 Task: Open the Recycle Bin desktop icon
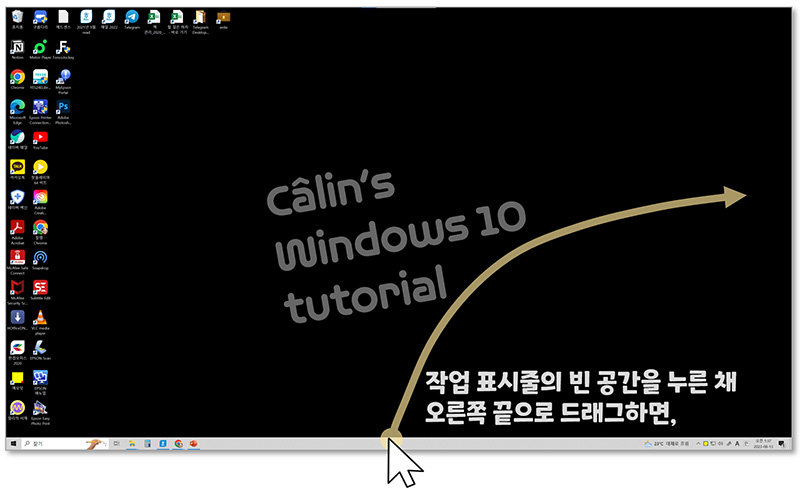pyautogui.click(x=17, y=19)
